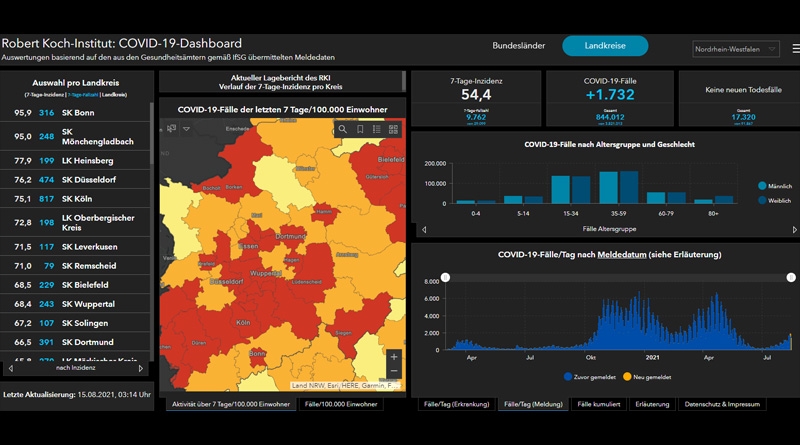Image resolution: width=800 pixels, height=445 pixels.
Task: Select SK Köln row
Action: tap(75, 199)
